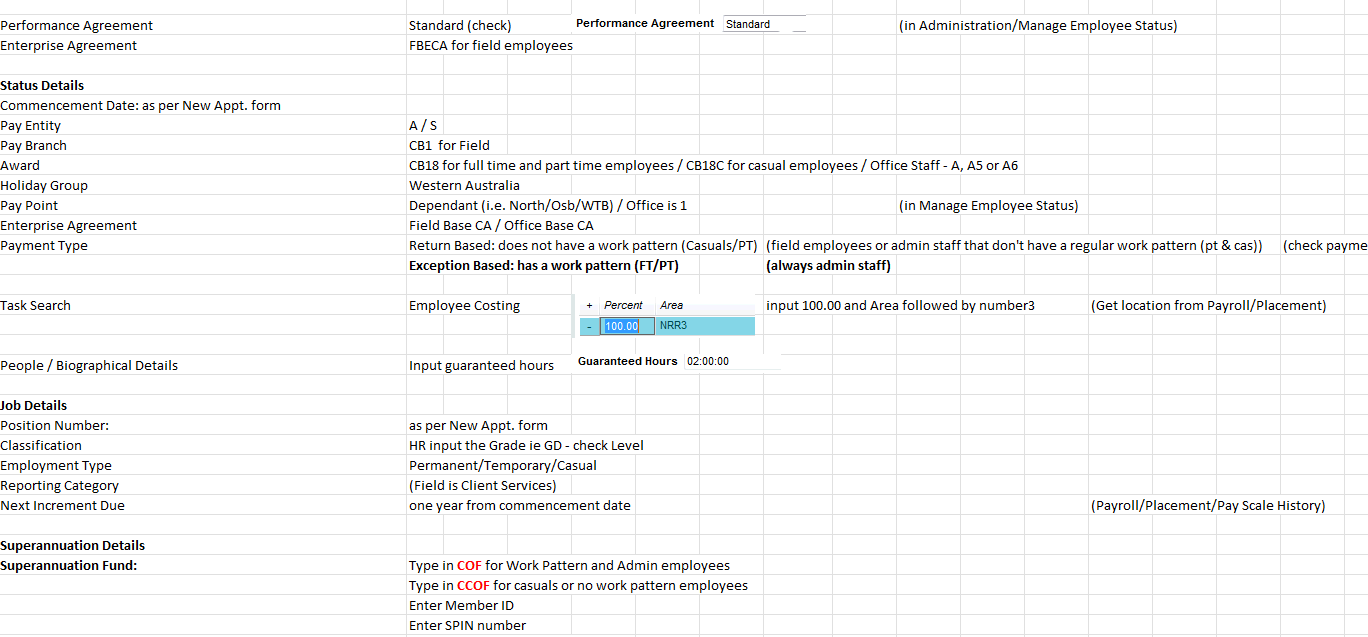Screen dimensions: 1368x637
Task: Click the 'Type in COF' instruction cell
Action: 569,565
